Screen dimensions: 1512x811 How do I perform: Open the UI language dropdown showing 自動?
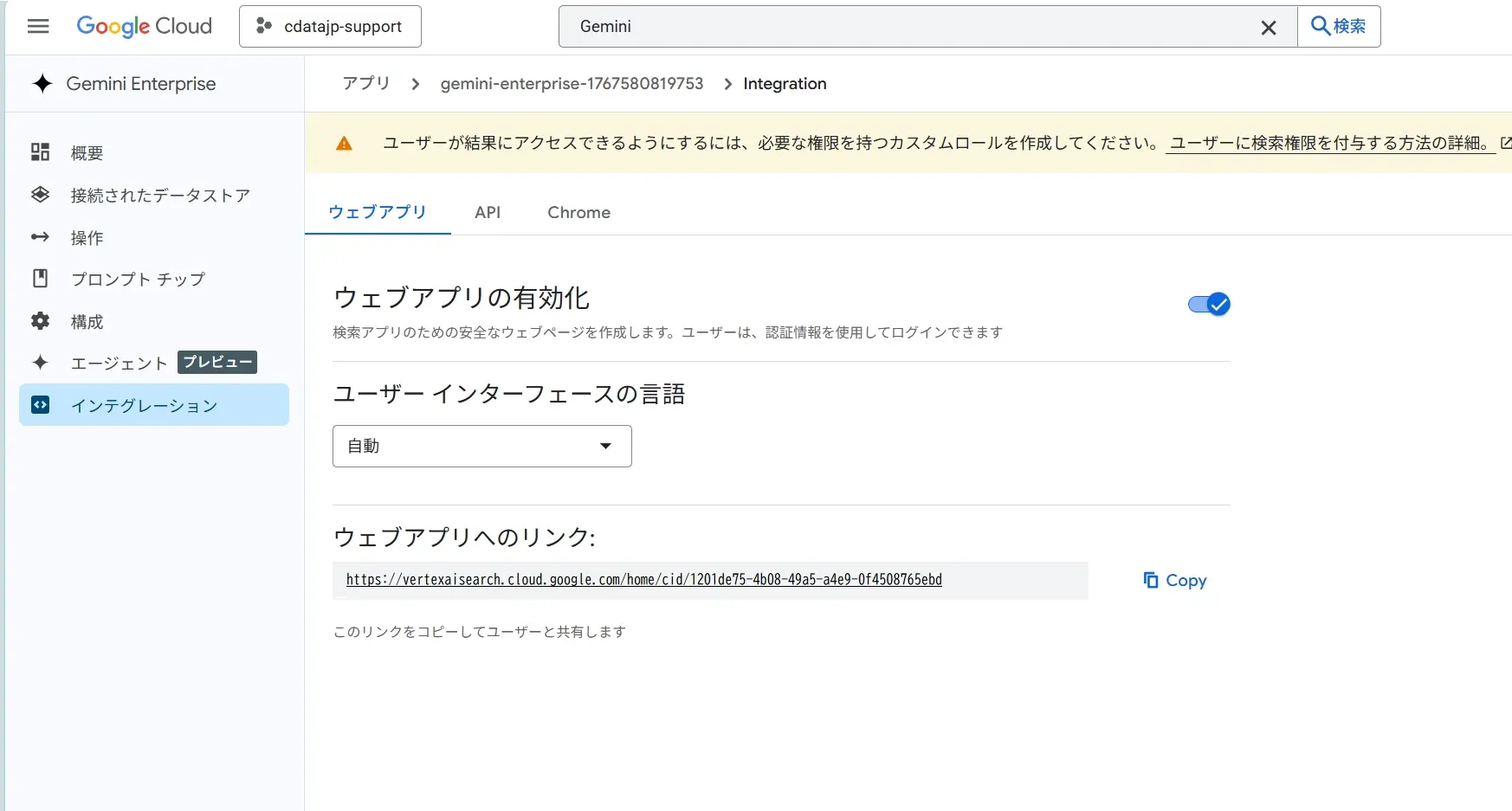click(481, 446)
